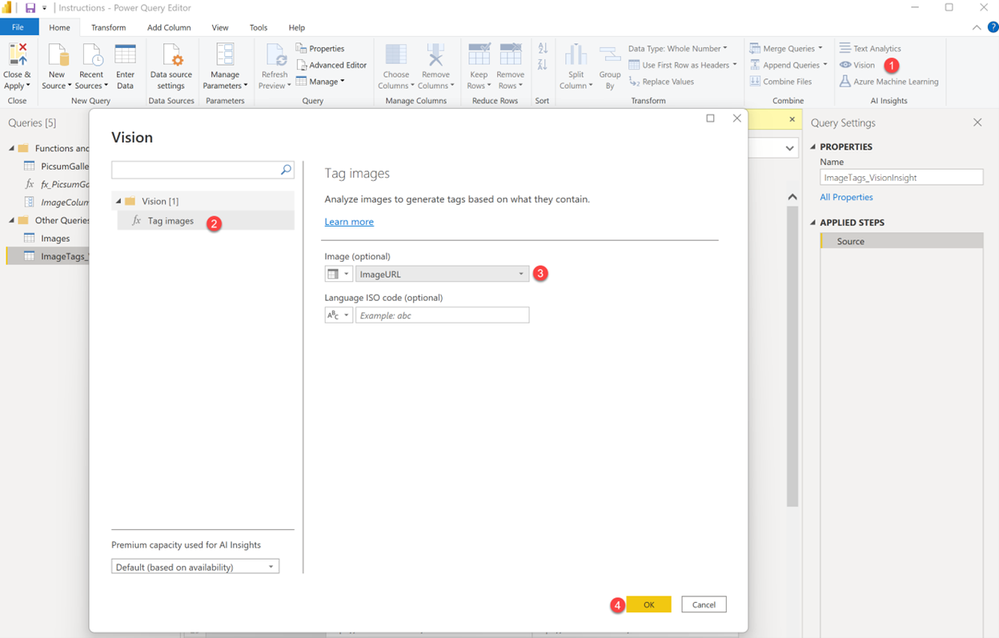Select the Images query
The width and height of the screenshot is (999, 638).
[x=55, y=238]
